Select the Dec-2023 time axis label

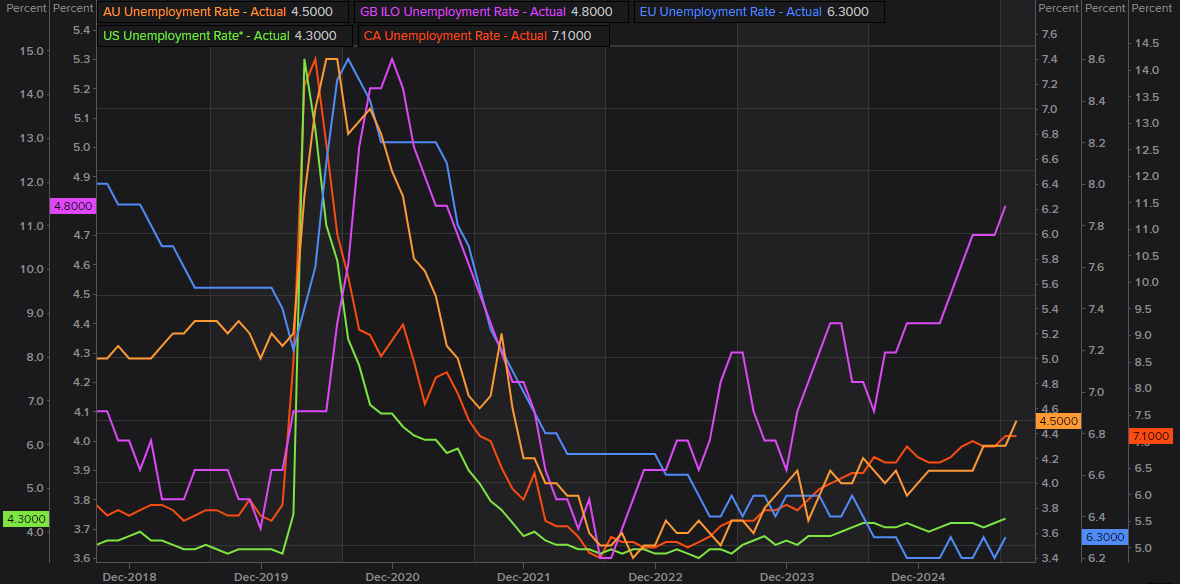point(786,576)
